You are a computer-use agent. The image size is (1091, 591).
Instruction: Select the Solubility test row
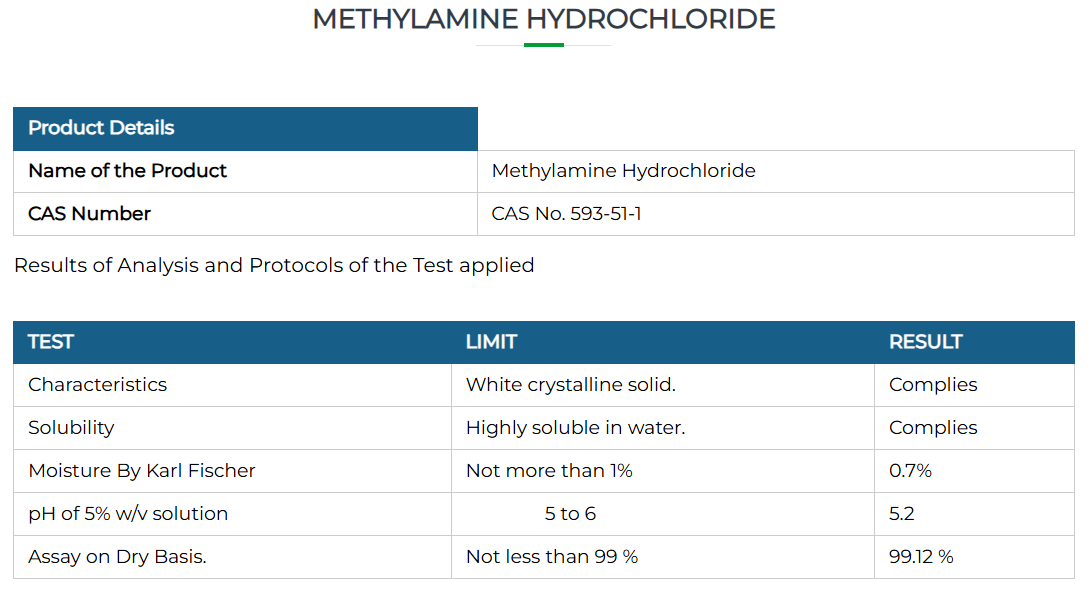544,428
